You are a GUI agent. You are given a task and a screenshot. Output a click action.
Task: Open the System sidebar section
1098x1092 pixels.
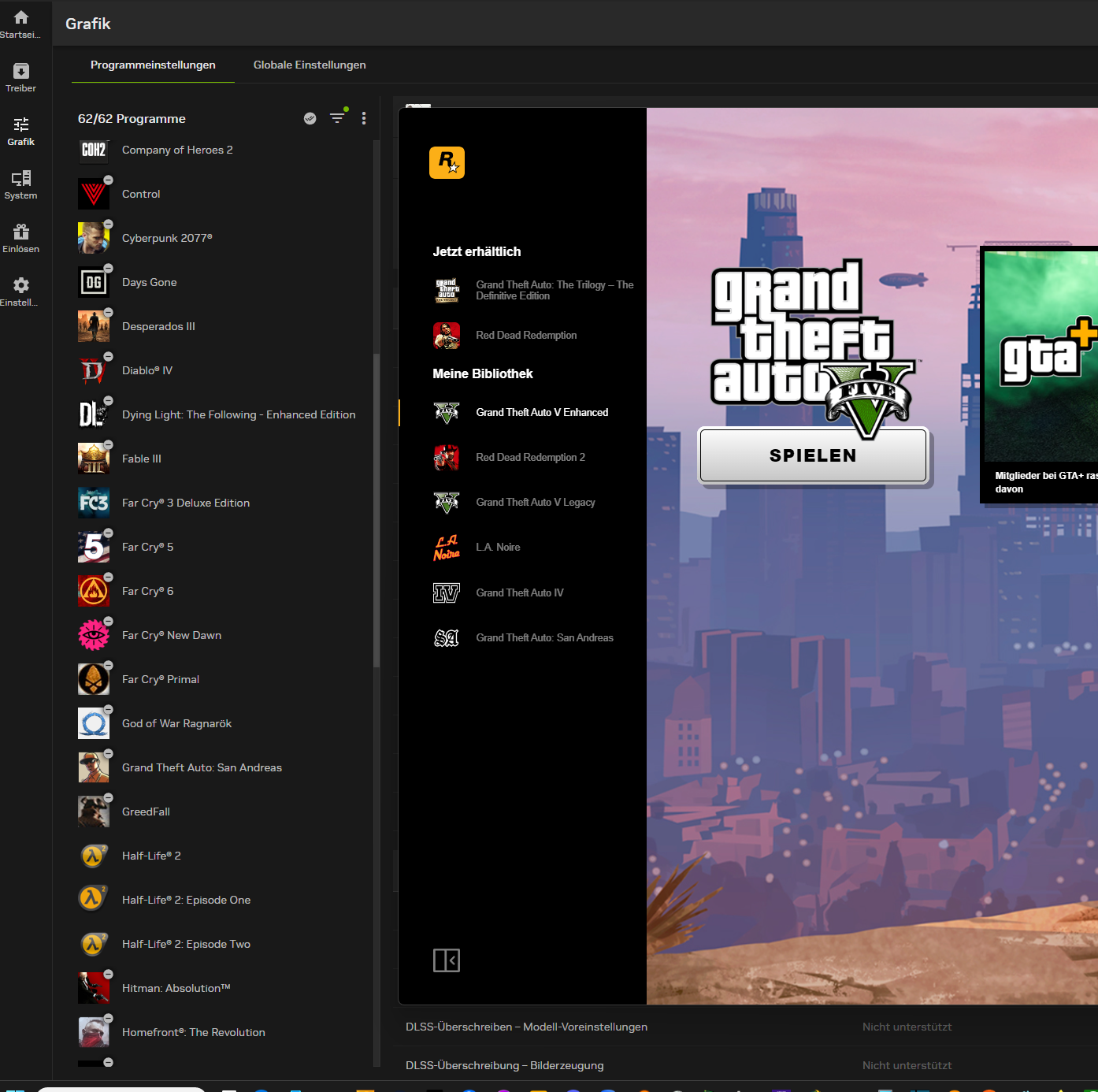(x=21, y=184)
